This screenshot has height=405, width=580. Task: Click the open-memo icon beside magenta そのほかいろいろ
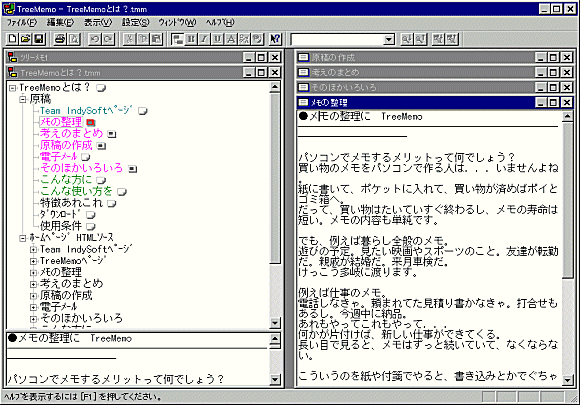pyautogui.click(x=132, y=169)
